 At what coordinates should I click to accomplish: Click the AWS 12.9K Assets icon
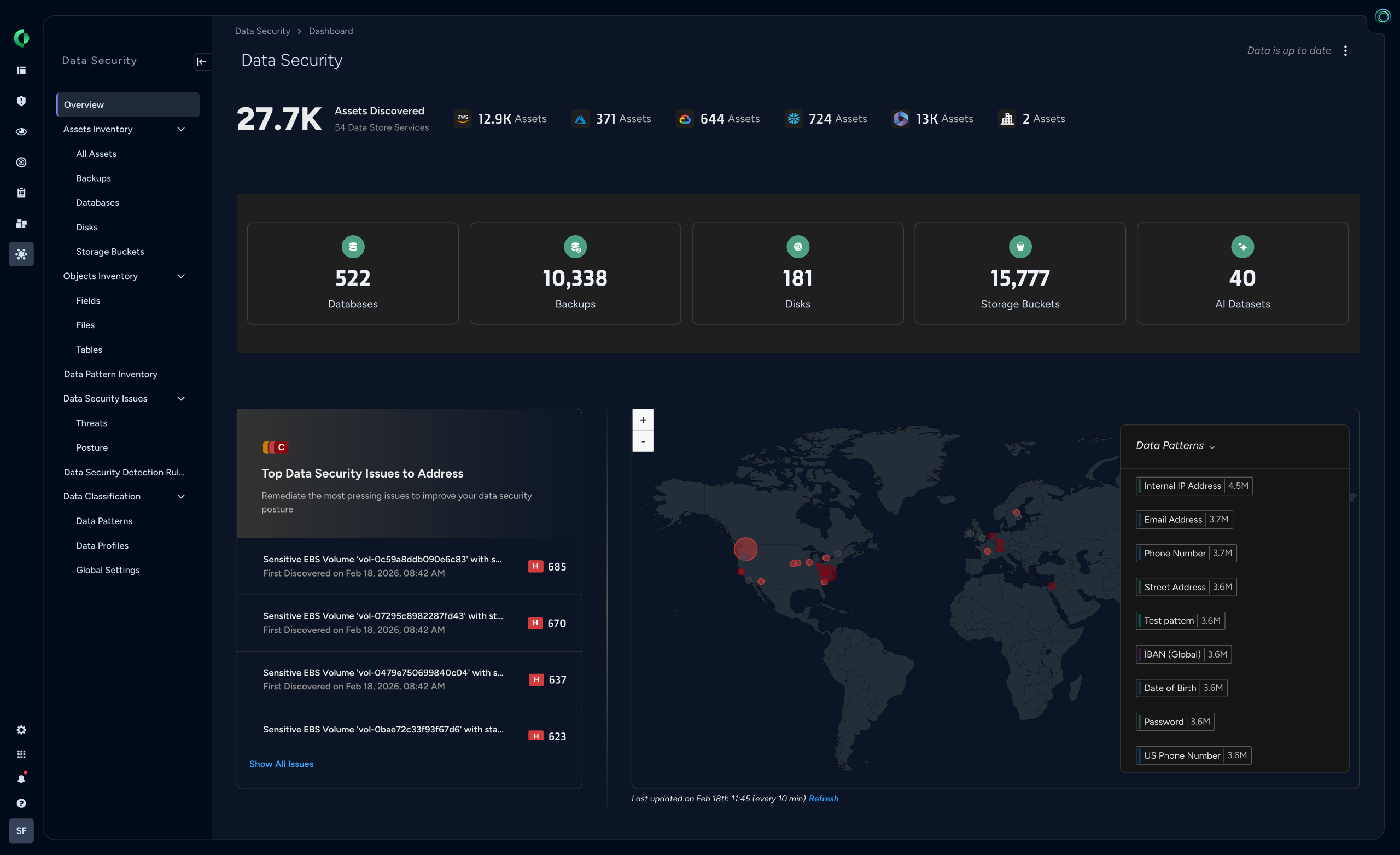point(463,118)
